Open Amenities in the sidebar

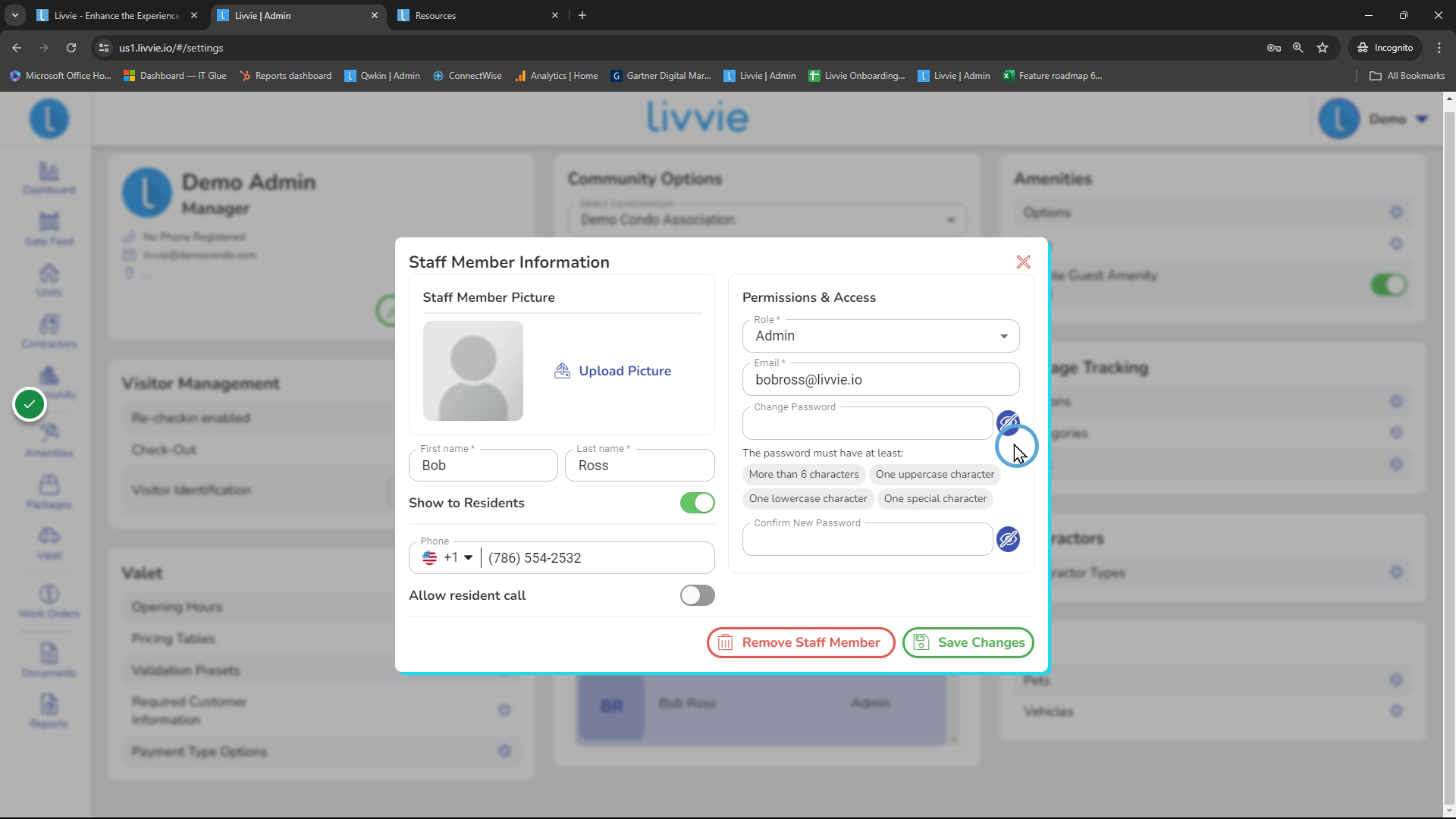[x=49, y=441]
